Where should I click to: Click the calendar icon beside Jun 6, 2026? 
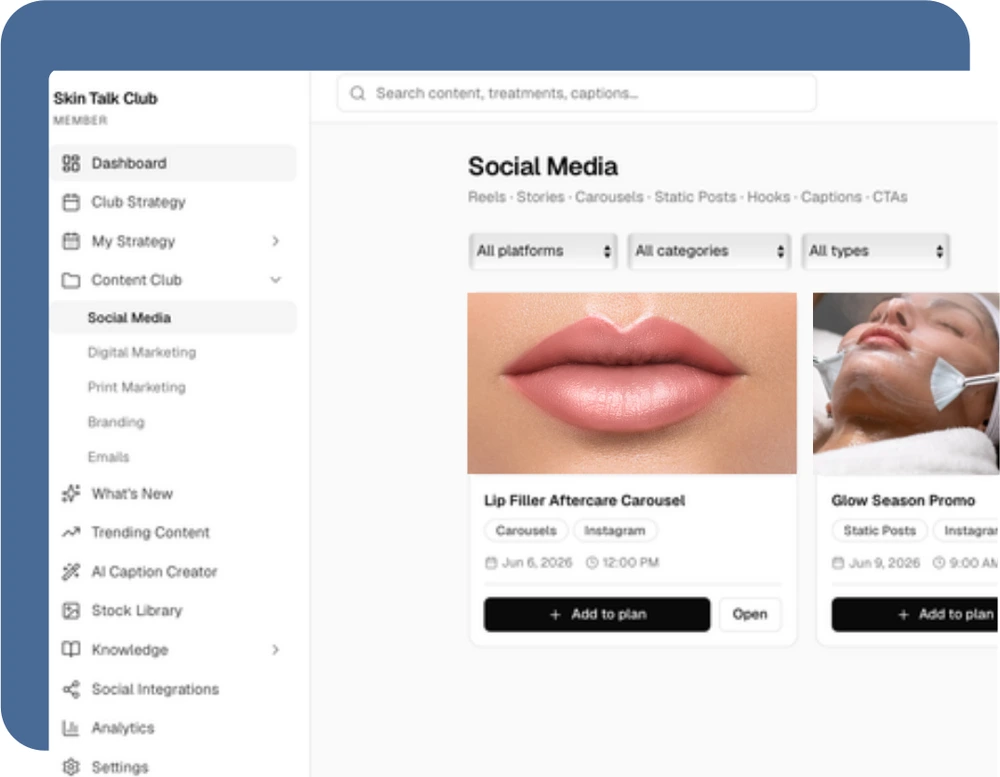click(491, 563)
